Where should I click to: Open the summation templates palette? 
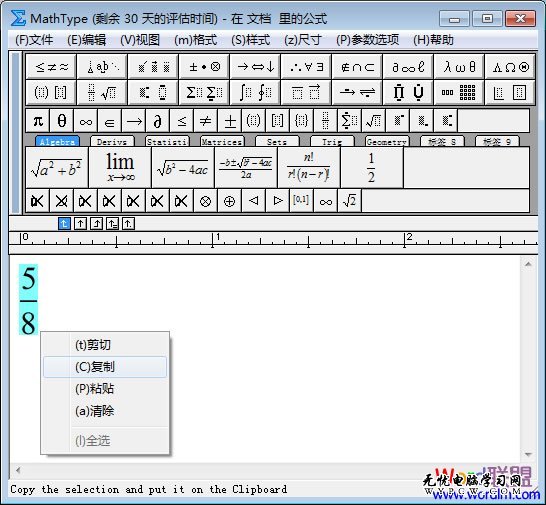(x=204, y=92)
